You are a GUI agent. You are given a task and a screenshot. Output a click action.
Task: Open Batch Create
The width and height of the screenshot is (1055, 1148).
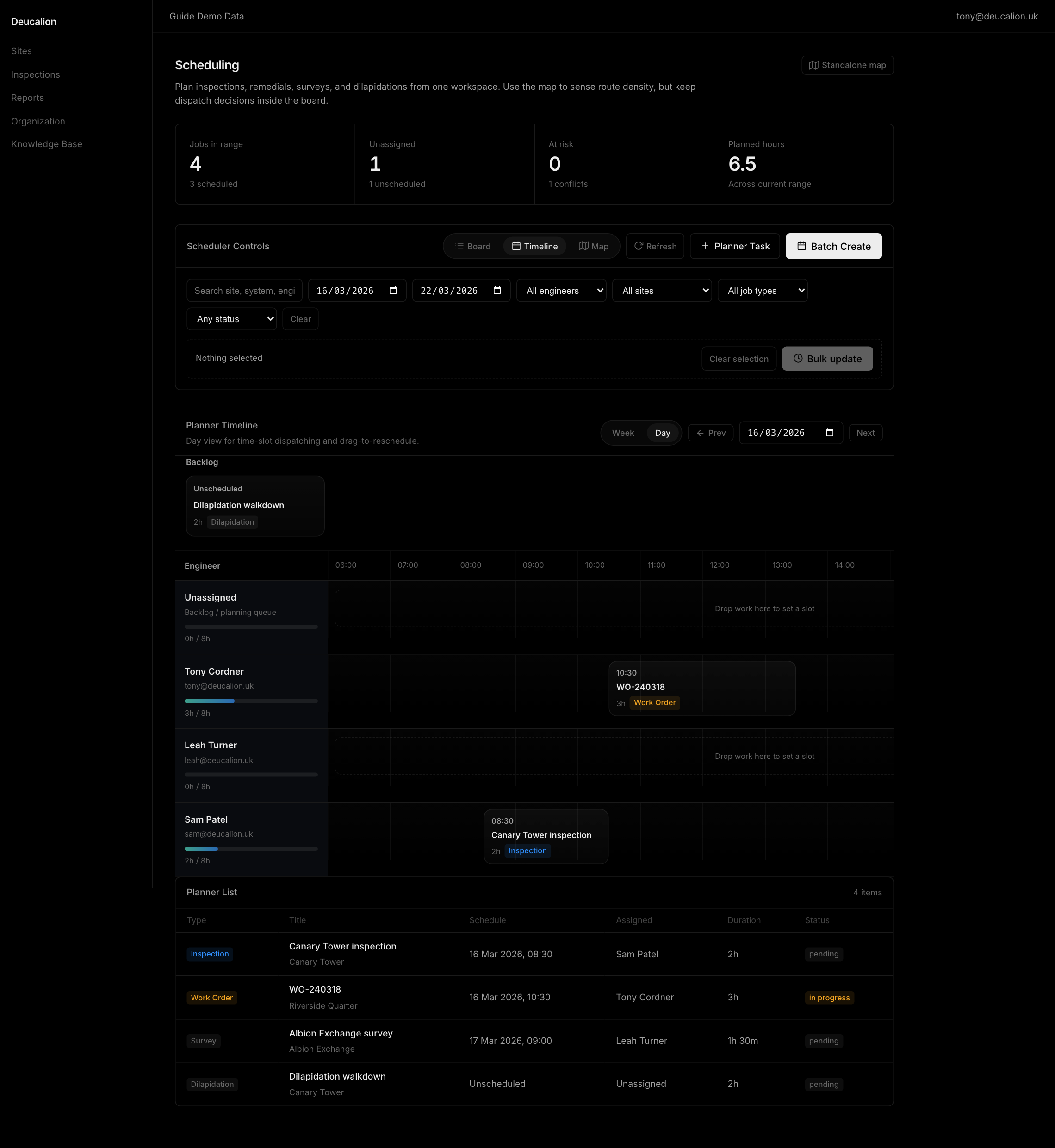833,246
